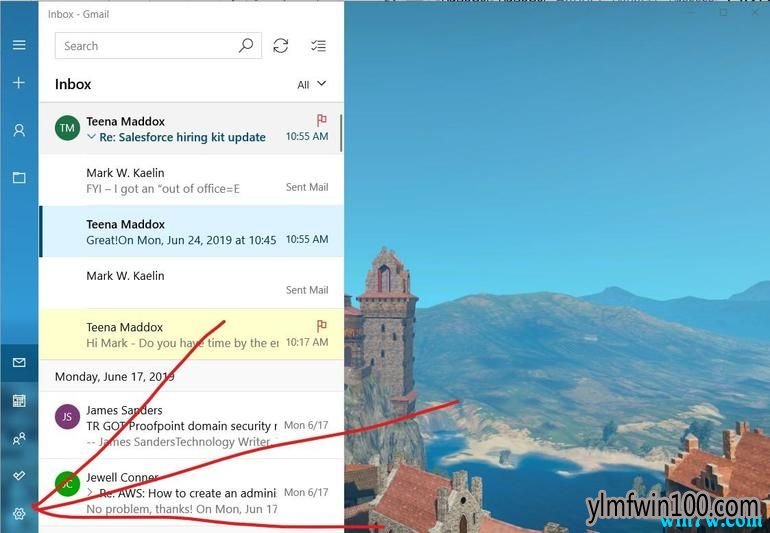
Task: Switch to Calendar app icon
Action: pyautogui.click(x=19, y=400)
